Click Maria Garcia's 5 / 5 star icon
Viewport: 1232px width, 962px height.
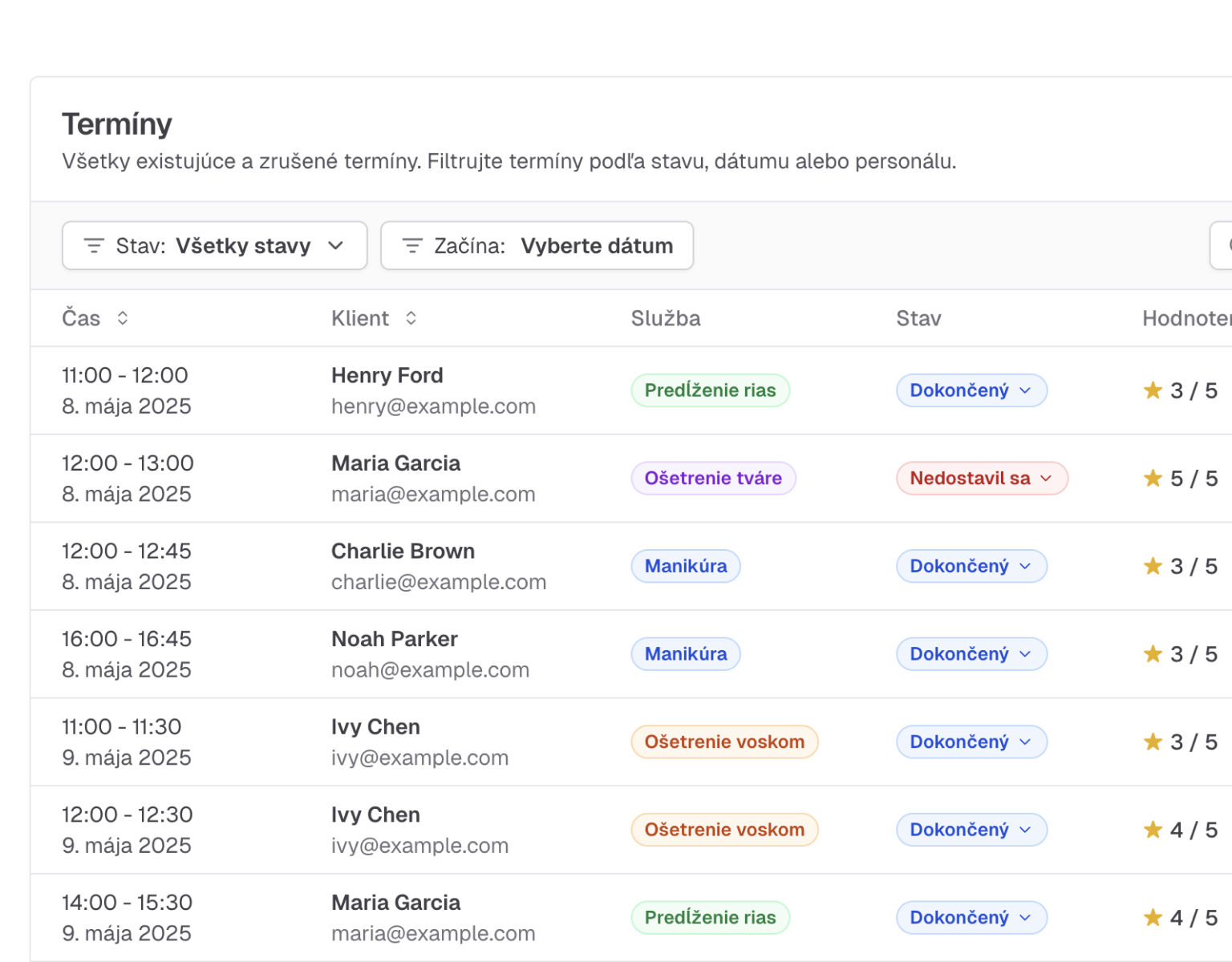click(1153, 479)
